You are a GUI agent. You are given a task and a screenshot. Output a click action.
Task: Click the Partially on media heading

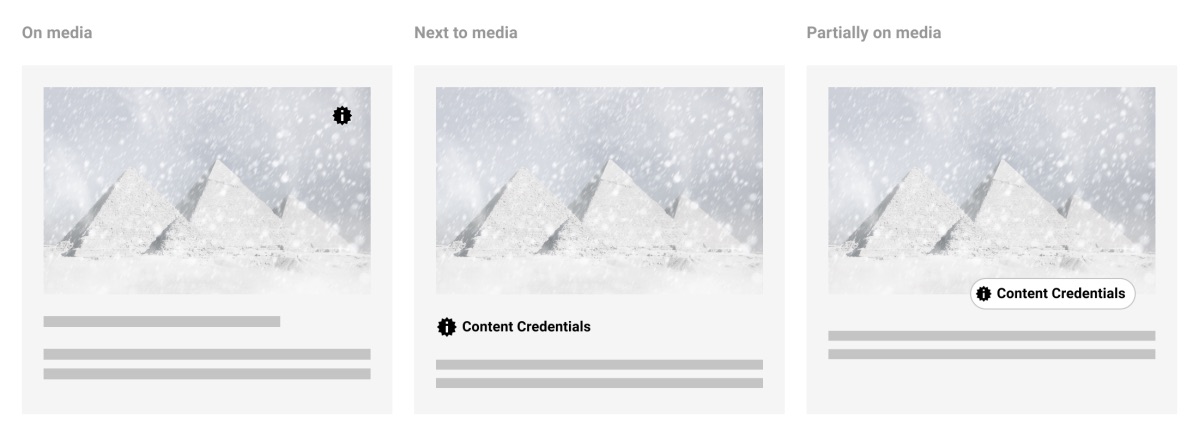873,33
